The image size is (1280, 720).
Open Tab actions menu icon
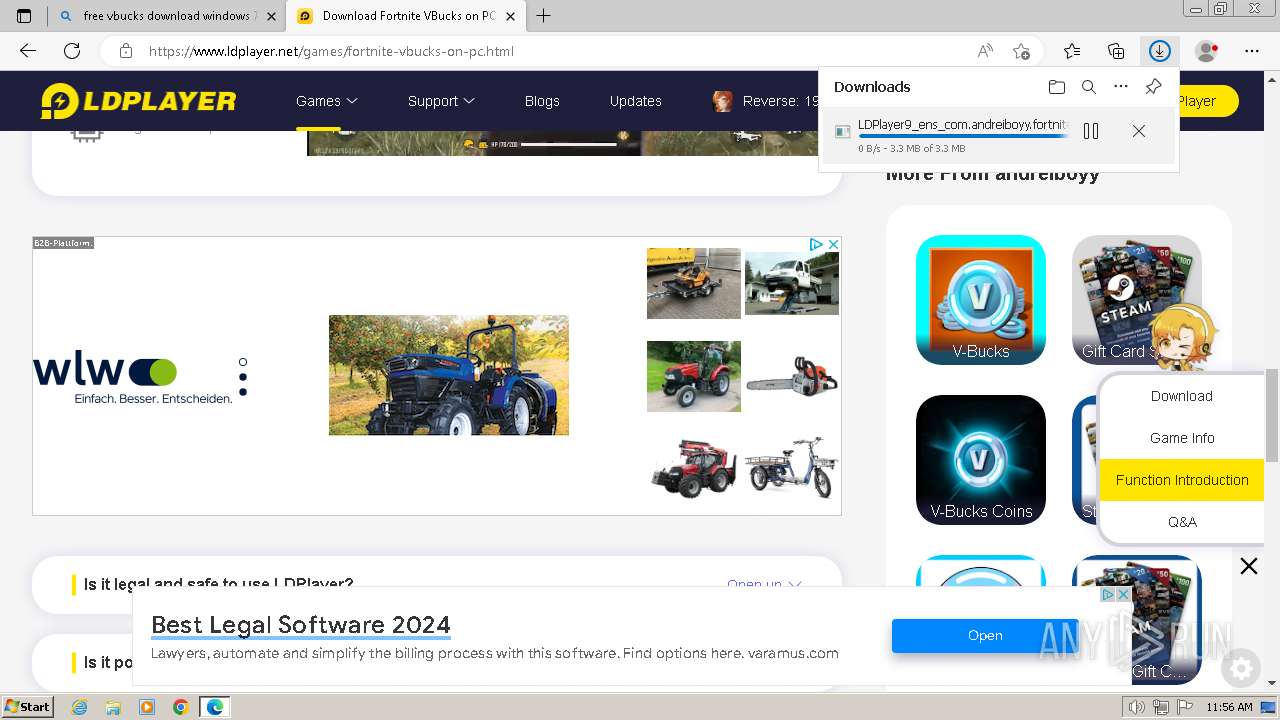pos(24,16)
